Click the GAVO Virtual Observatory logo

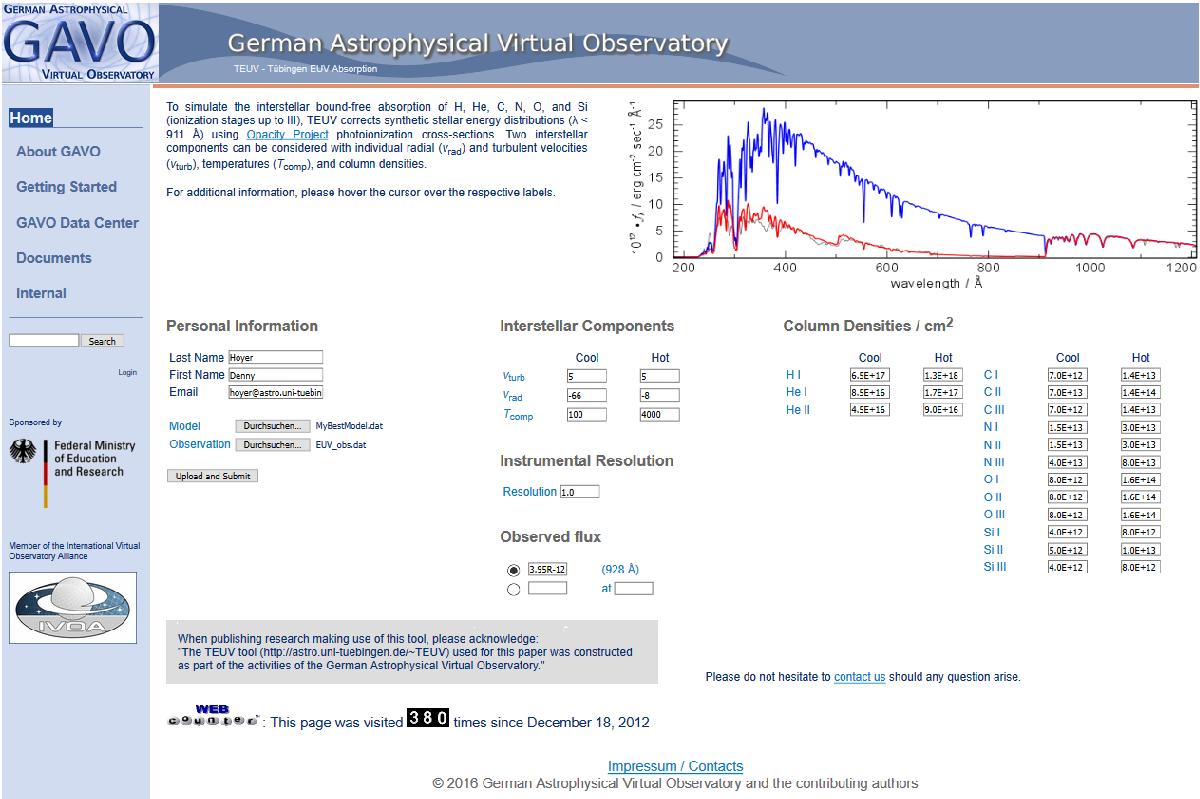tap(79, 42)
